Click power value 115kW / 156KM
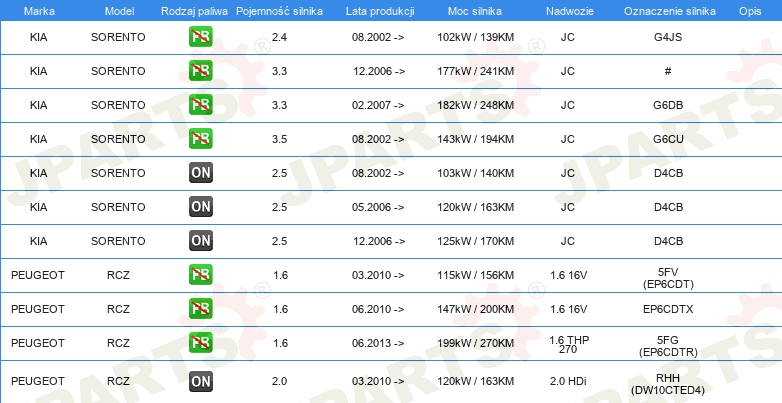 click(x=475, y=275)
